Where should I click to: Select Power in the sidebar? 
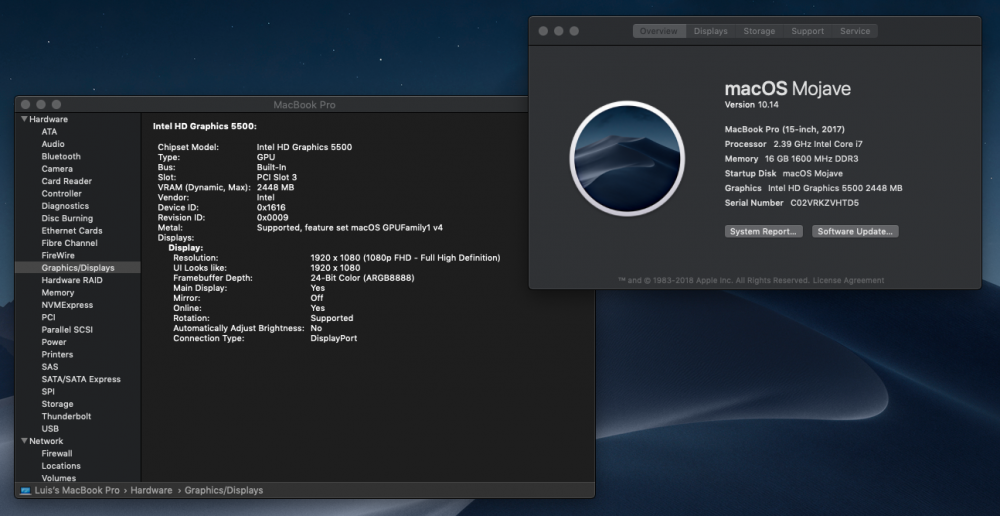click(x=54, y=342)
